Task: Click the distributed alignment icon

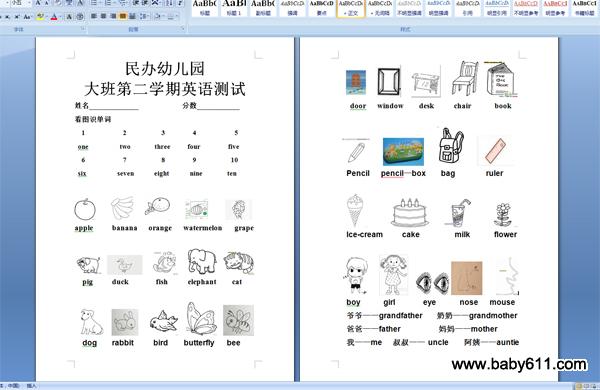Action: click(x=132, y=16)
